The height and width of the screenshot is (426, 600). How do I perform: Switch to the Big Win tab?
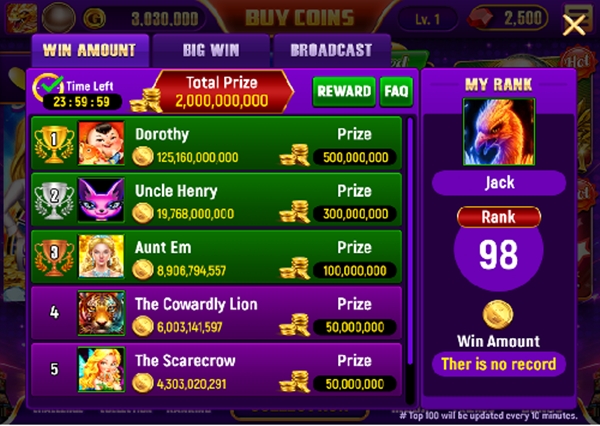coord(211,51)
